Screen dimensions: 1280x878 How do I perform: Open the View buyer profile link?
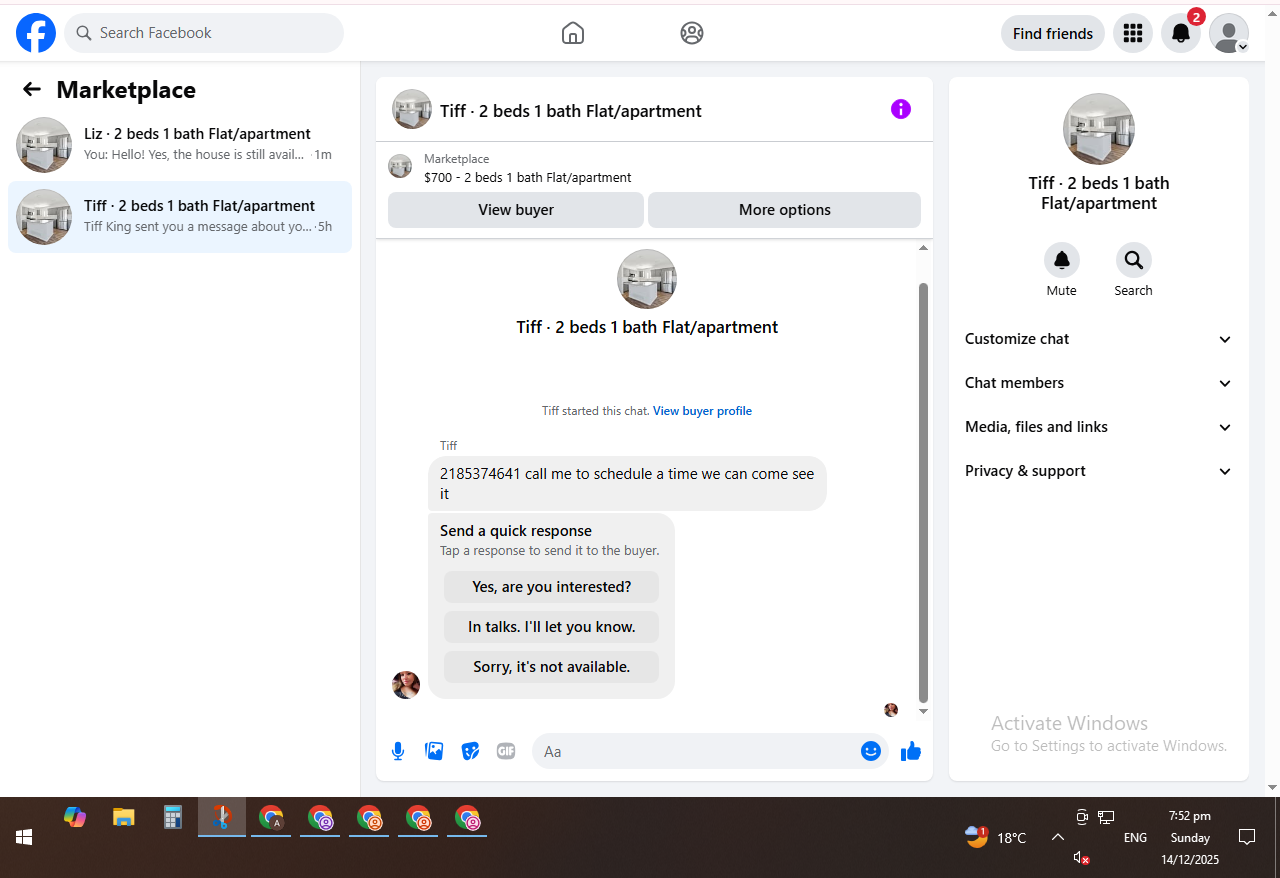tap(702, 411)
